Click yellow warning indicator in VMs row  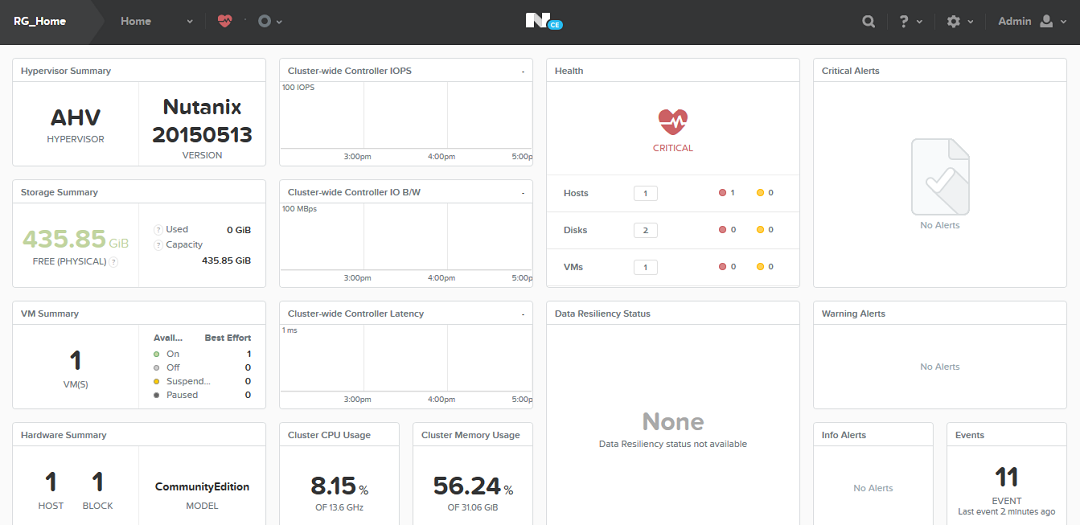click(760, 267)
